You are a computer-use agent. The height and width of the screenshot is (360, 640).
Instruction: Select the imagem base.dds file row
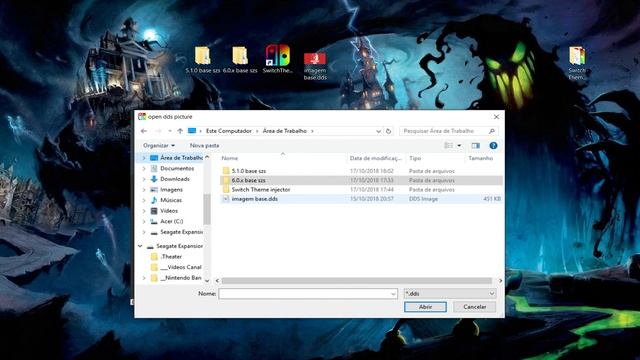[x=361, y=199]
